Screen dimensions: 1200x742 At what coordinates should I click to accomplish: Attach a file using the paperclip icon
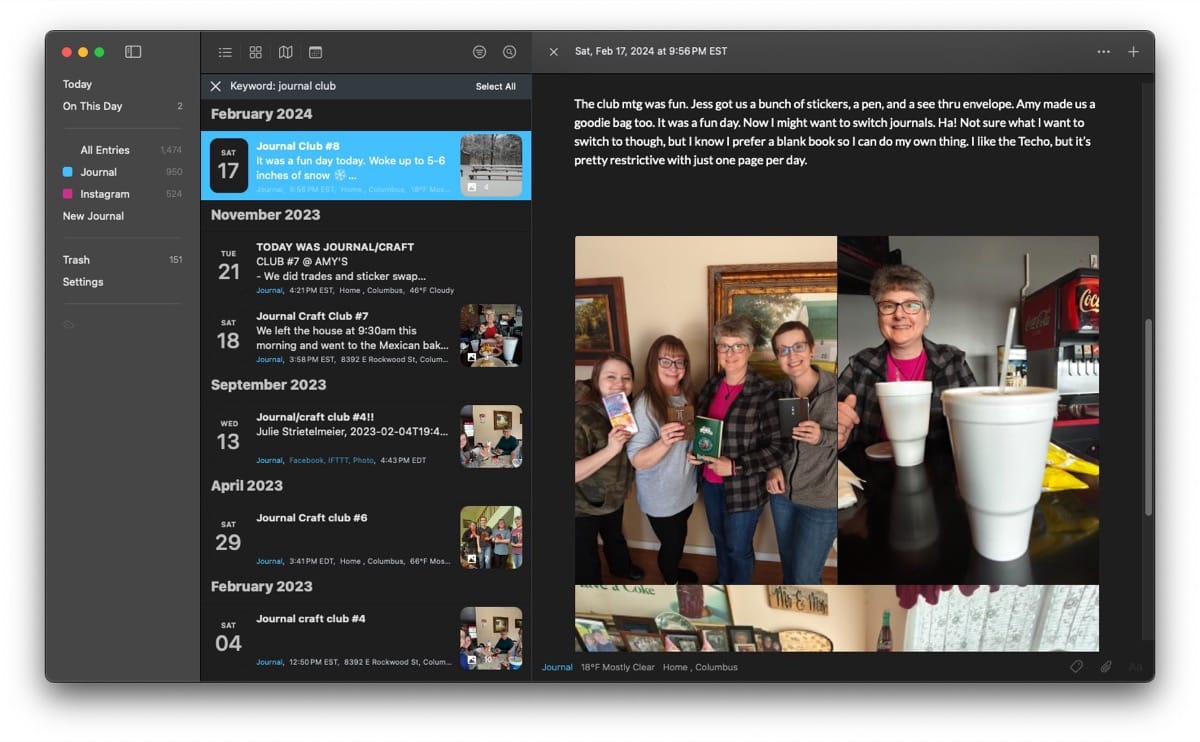tap(1106, 666)
